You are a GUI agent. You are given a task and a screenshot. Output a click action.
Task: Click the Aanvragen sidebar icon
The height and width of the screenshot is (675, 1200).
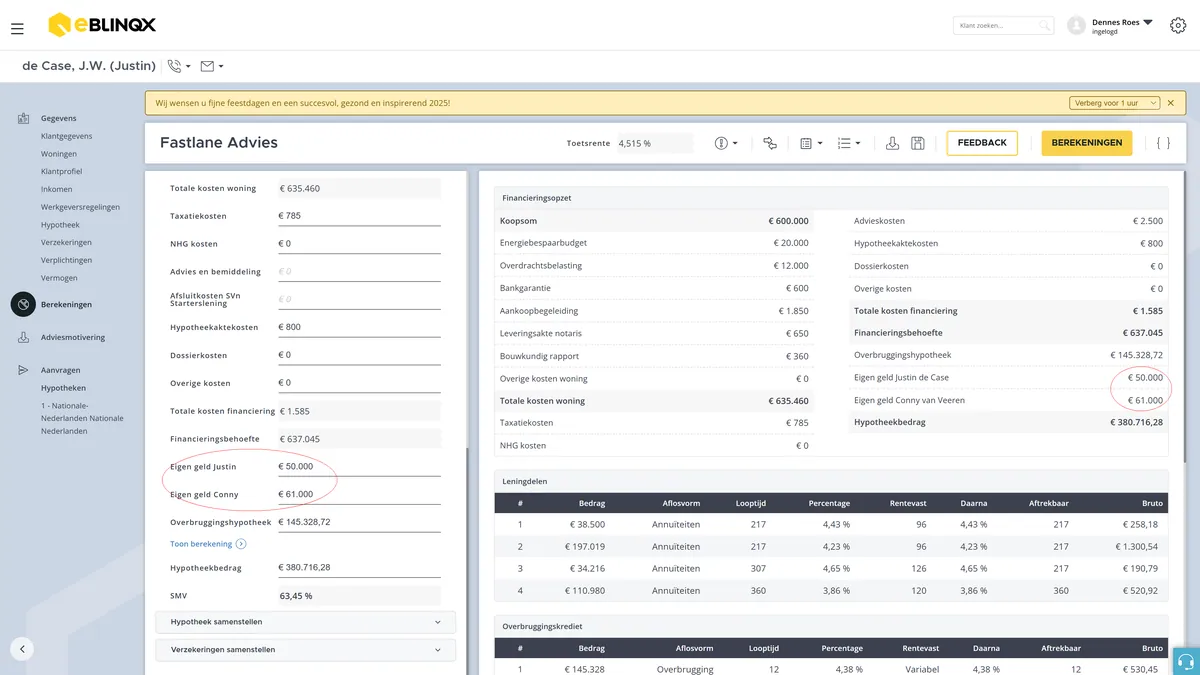coord(23,370)
